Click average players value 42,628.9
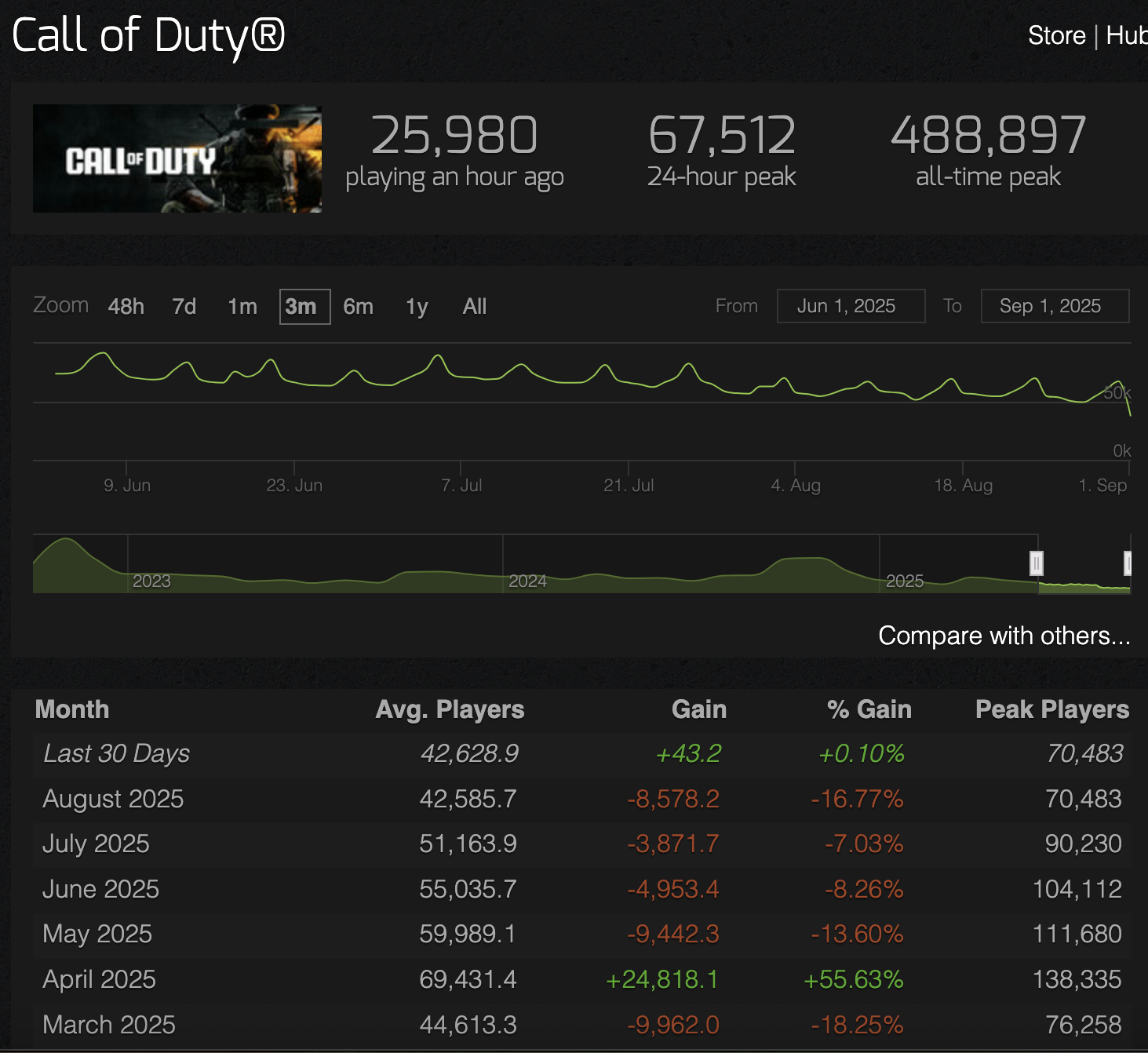 469,753
